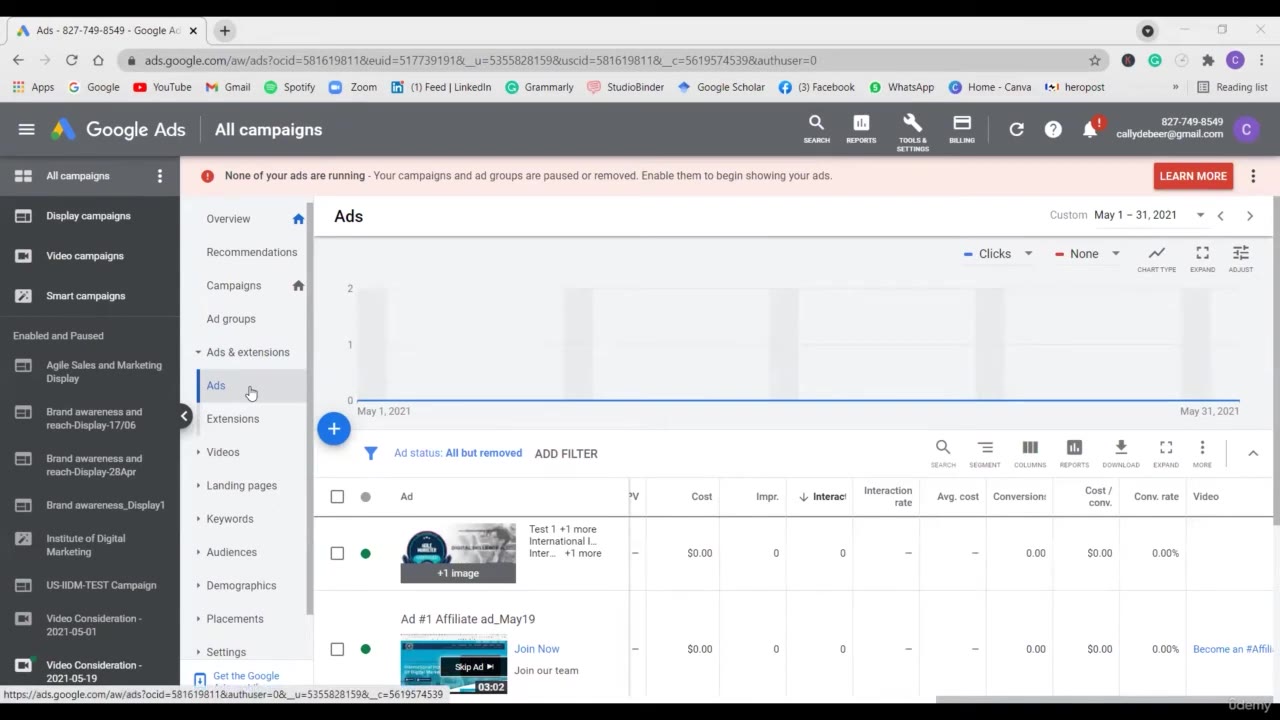Click the LEARN MORE button in the warning banner
This screenshot has height=720, width=1280.
tap(1193, 175)
